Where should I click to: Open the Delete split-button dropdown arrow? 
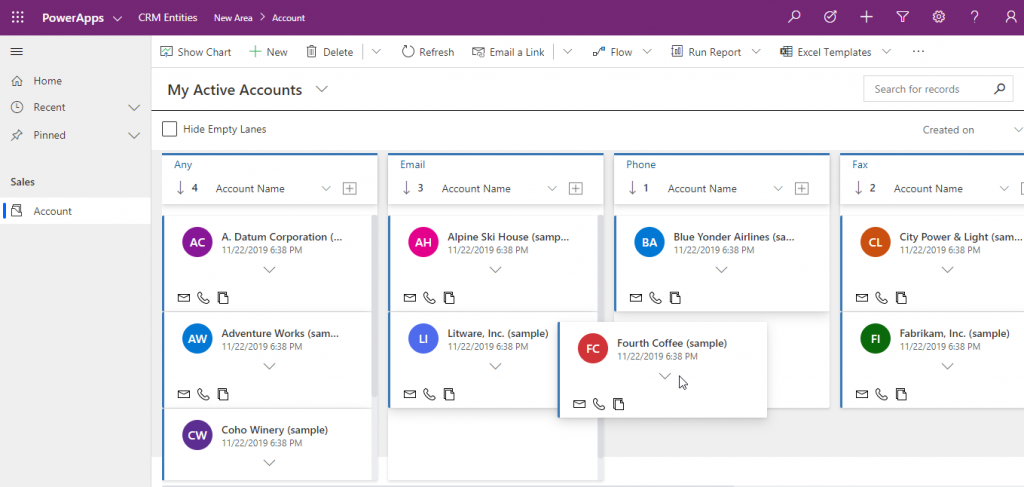376,52
